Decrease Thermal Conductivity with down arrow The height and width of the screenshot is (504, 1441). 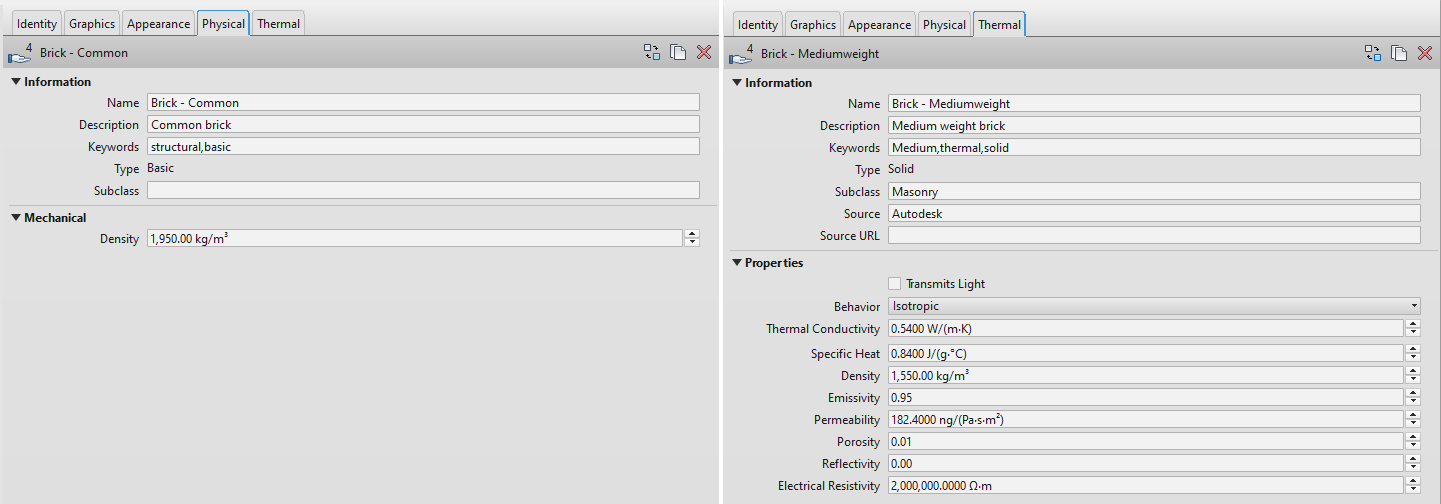(1413, 332)
